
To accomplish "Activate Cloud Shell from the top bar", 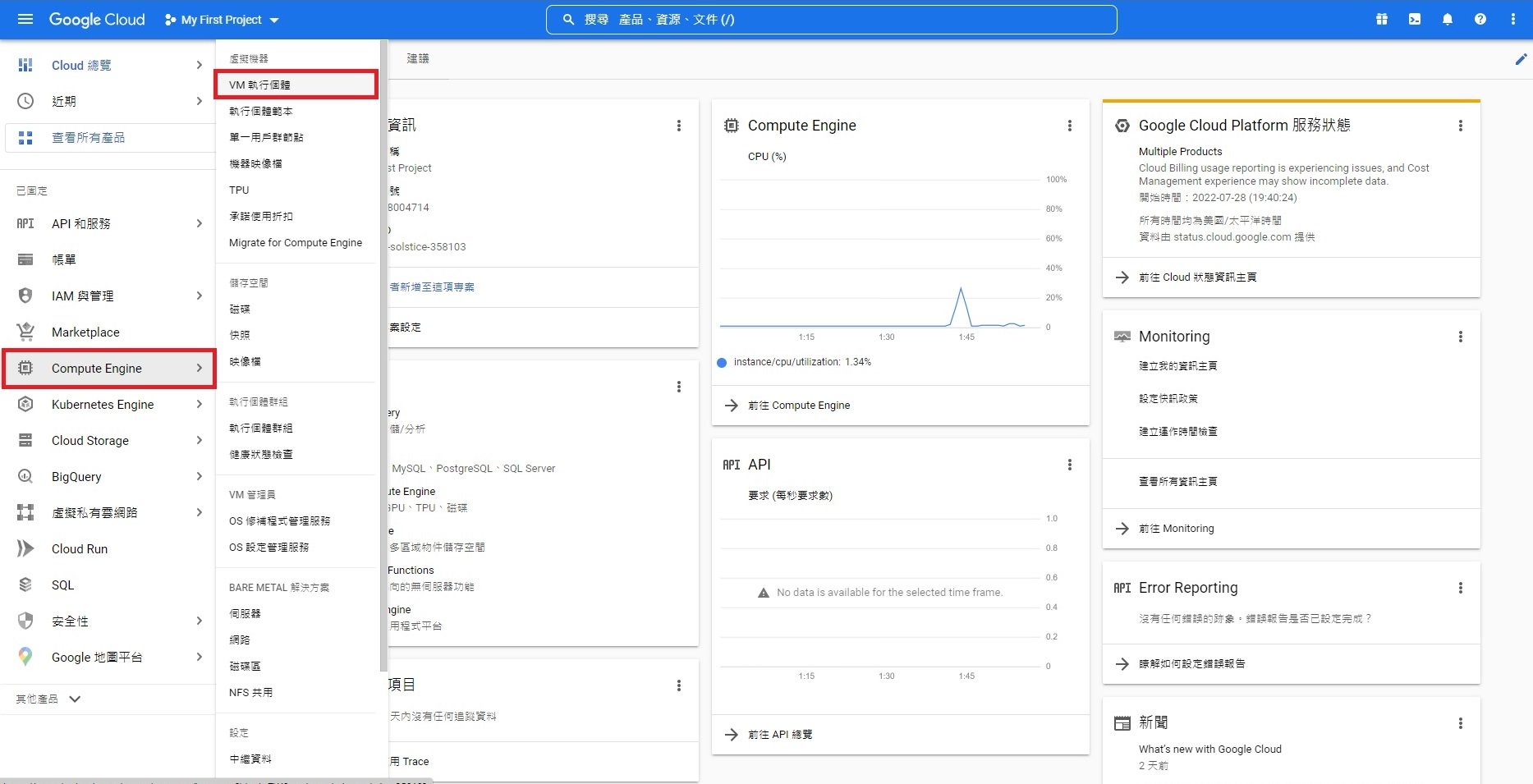I will click(x=1414, y=19).
